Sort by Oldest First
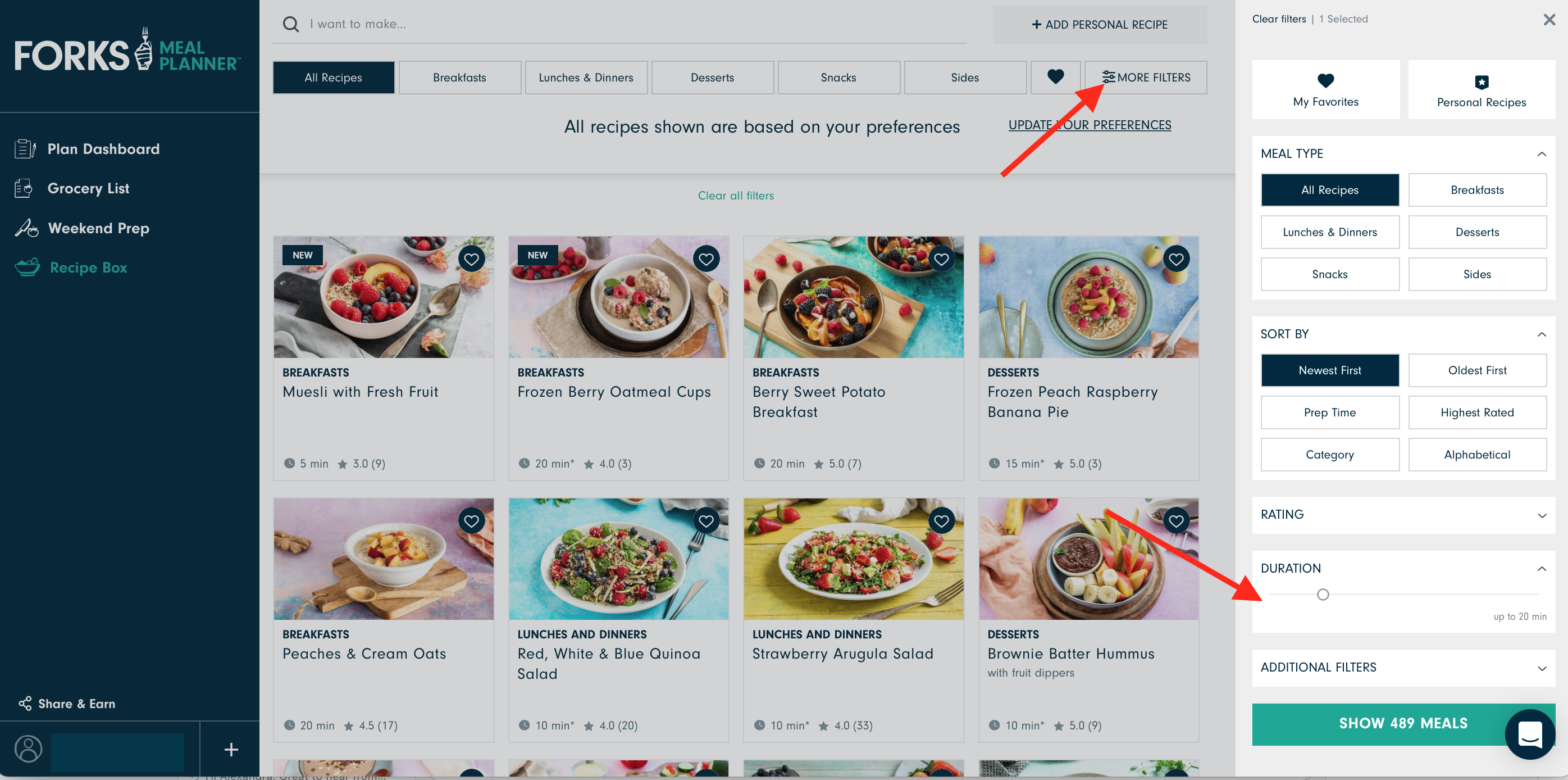The width and height of the screenshot is (1568, 780). tap(1476, 370)
